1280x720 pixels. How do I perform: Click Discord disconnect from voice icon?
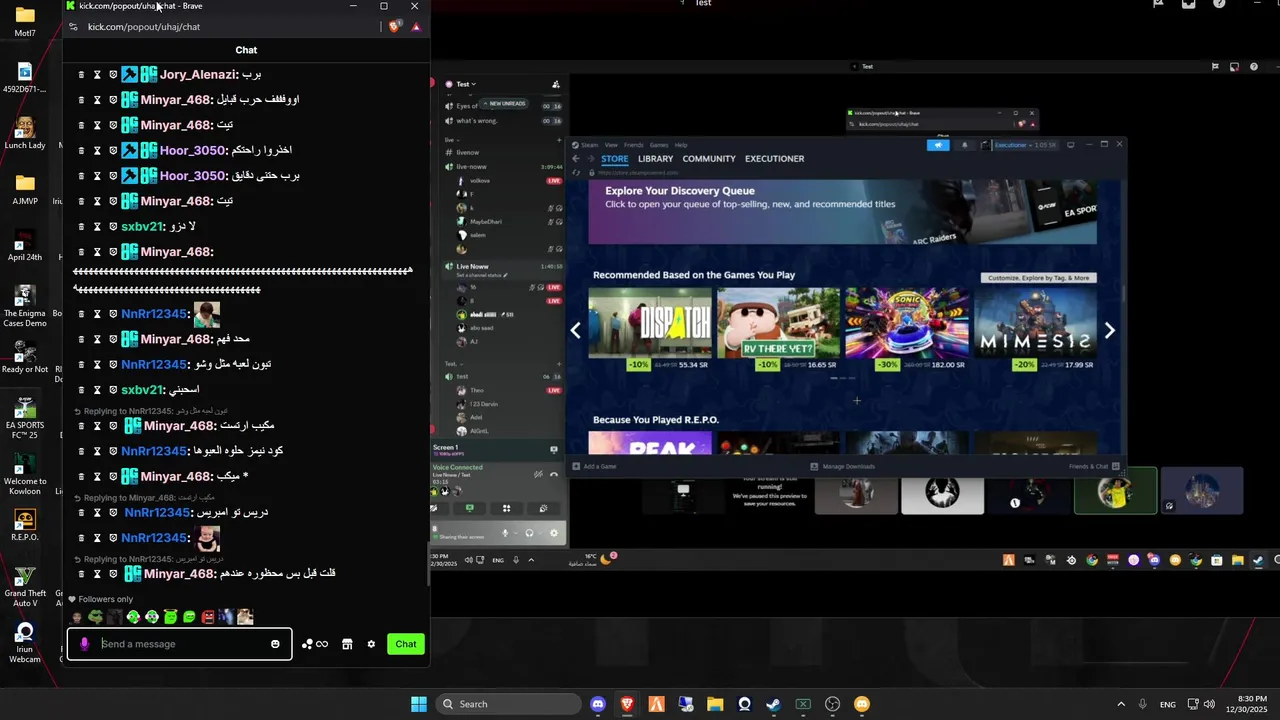point(553,473)
